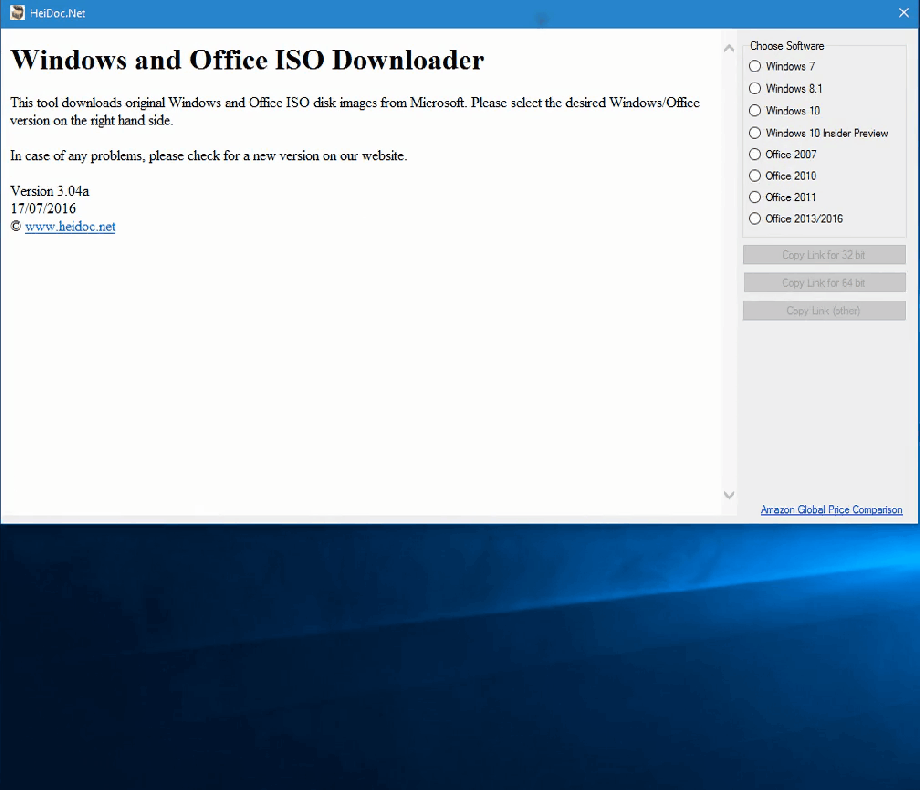Pick Windows 10 Insider Preview option
This screenshot has height=790, width=920.
[756, 133]
